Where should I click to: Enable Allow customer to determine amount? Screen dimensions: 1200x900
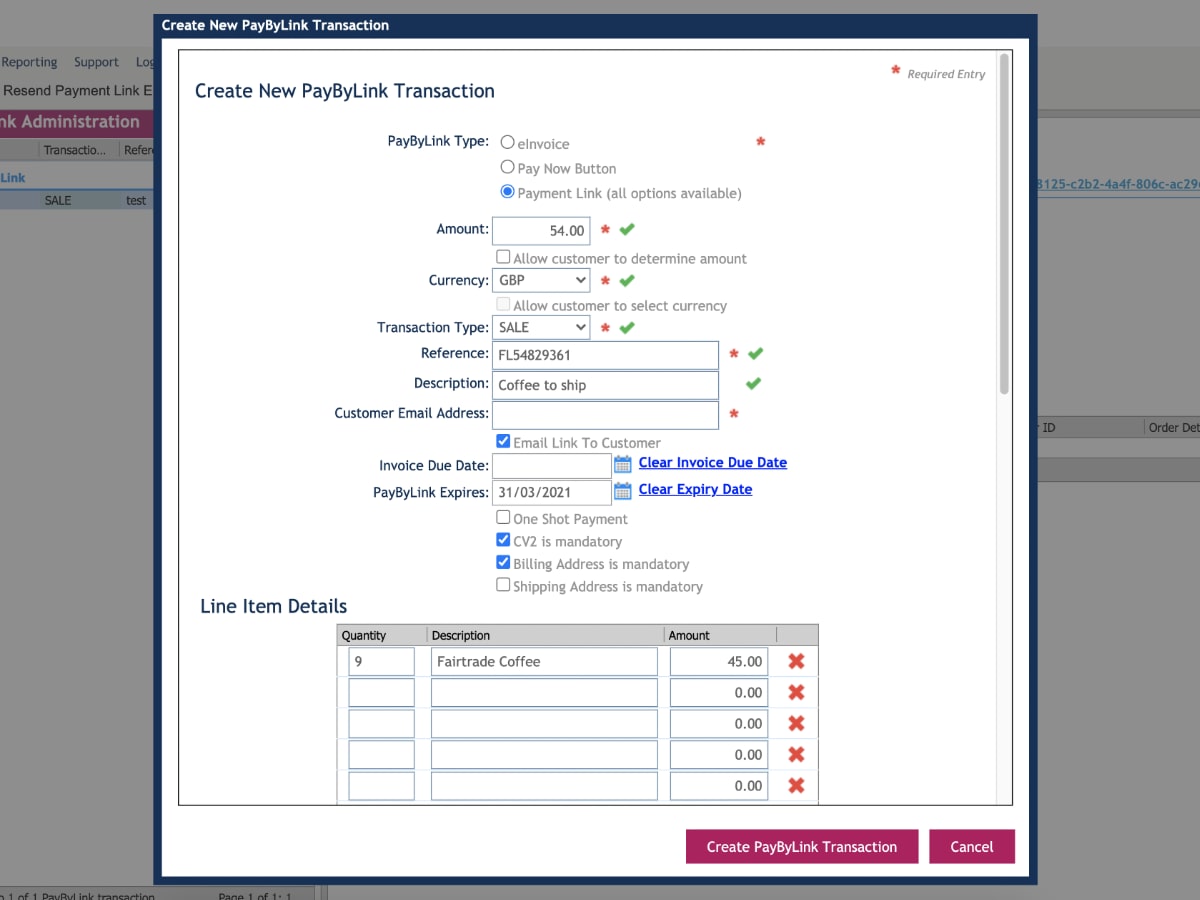point(503,257)
